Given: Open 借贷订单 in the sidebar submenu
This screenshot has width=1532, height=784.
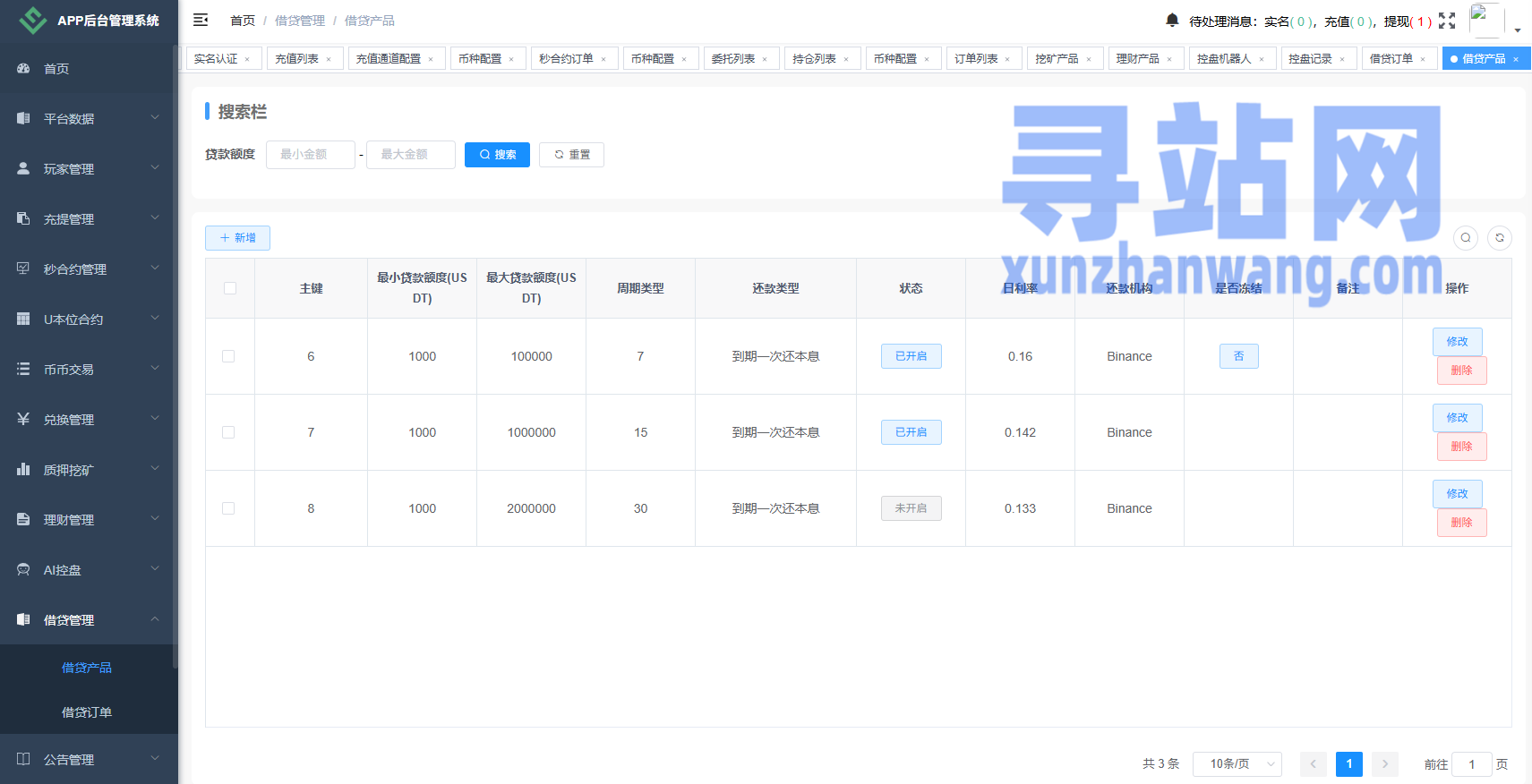Looking at the screenshot, I should (x=87, y=712).
